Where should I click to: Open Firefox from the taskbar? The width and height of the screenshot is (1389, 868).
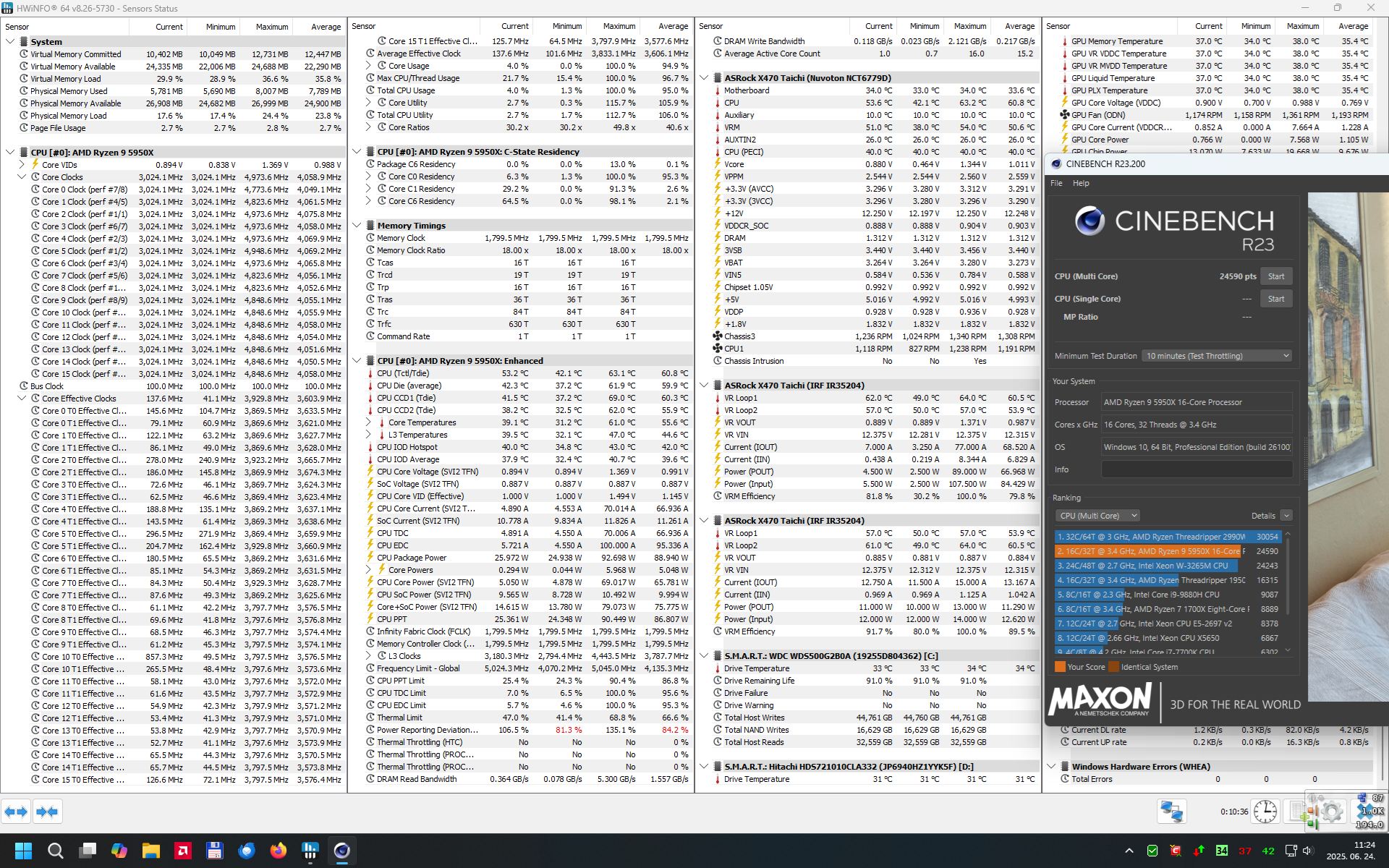279,851
